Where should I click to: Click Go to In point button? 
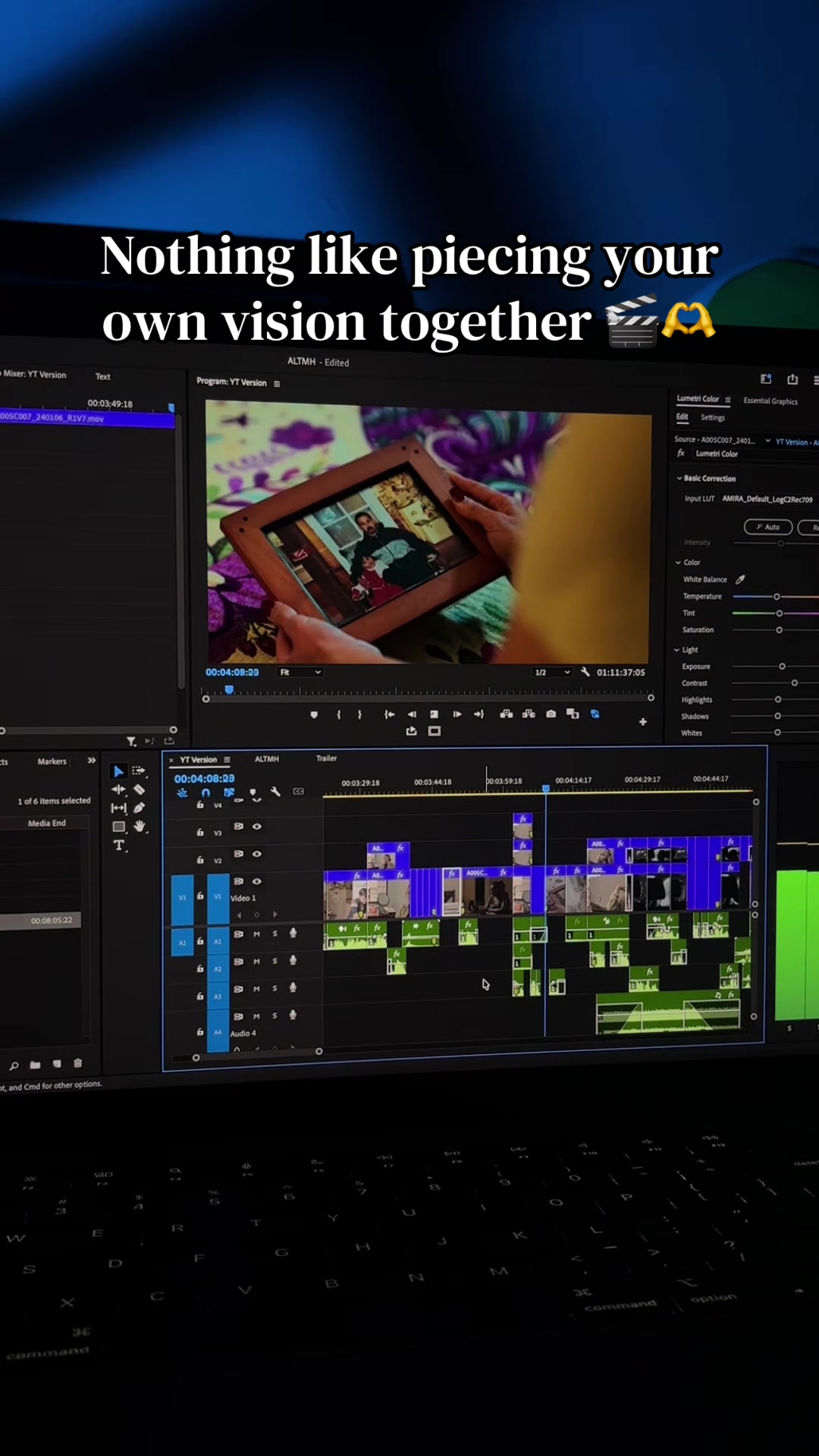coord(389,714)
